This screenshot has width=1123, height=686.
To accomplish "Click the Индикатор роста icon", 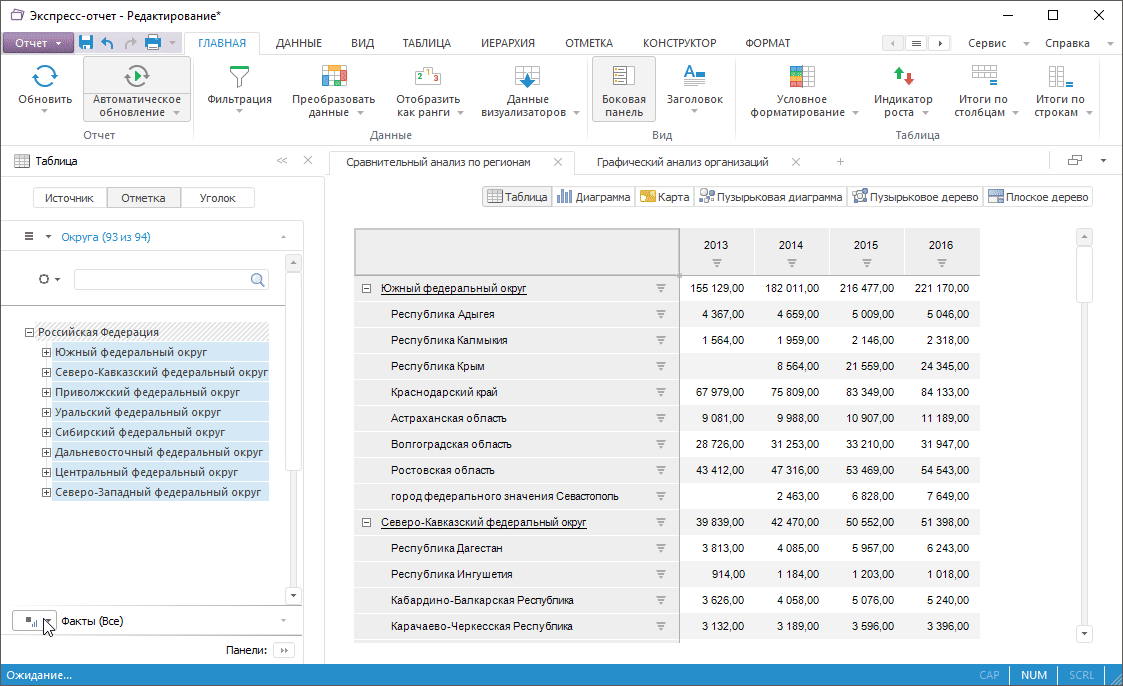I will point(903,76).
